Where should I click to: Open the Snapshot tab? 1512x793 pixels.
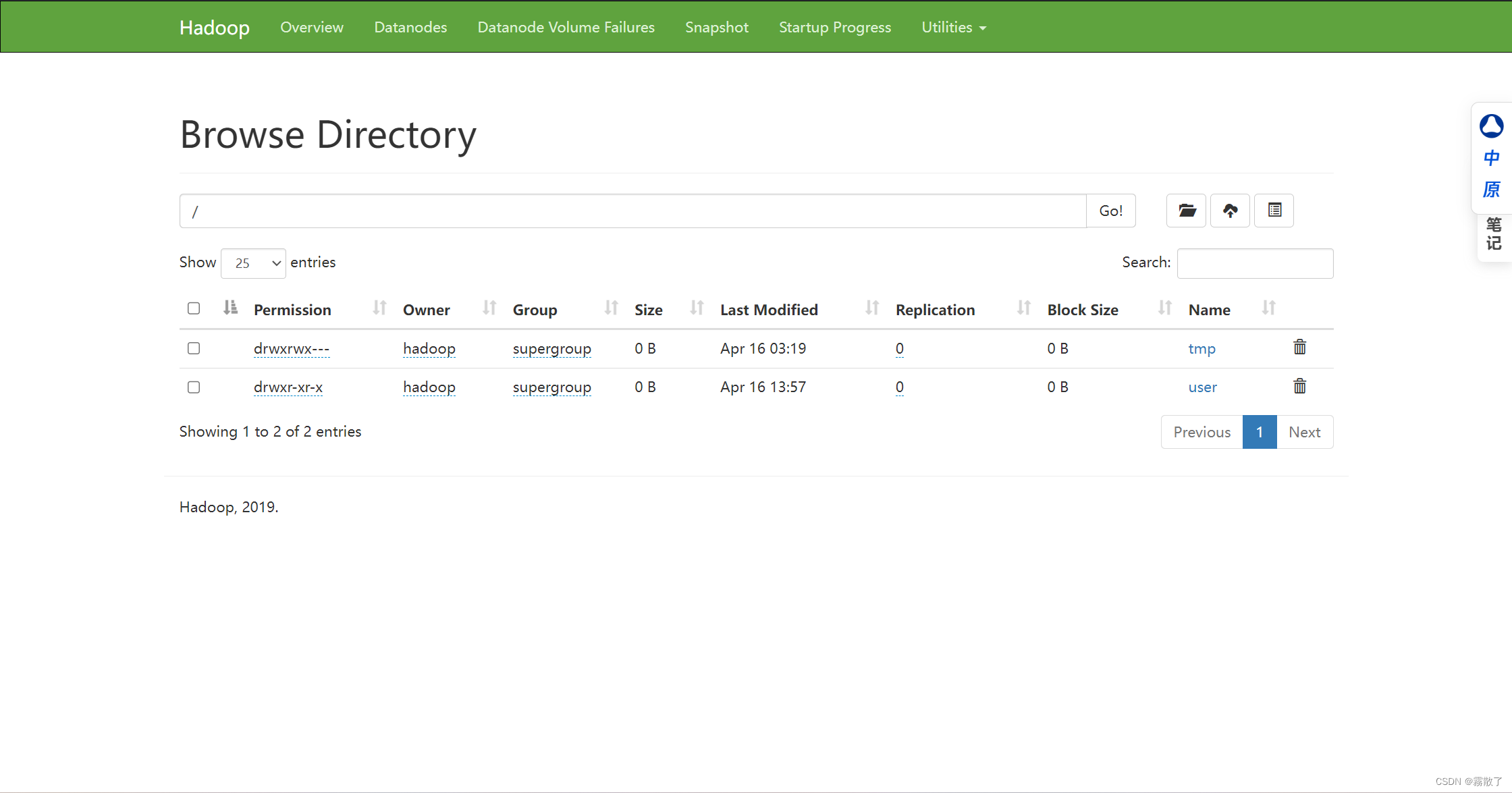pyautogui.click(x=717, y=27)
